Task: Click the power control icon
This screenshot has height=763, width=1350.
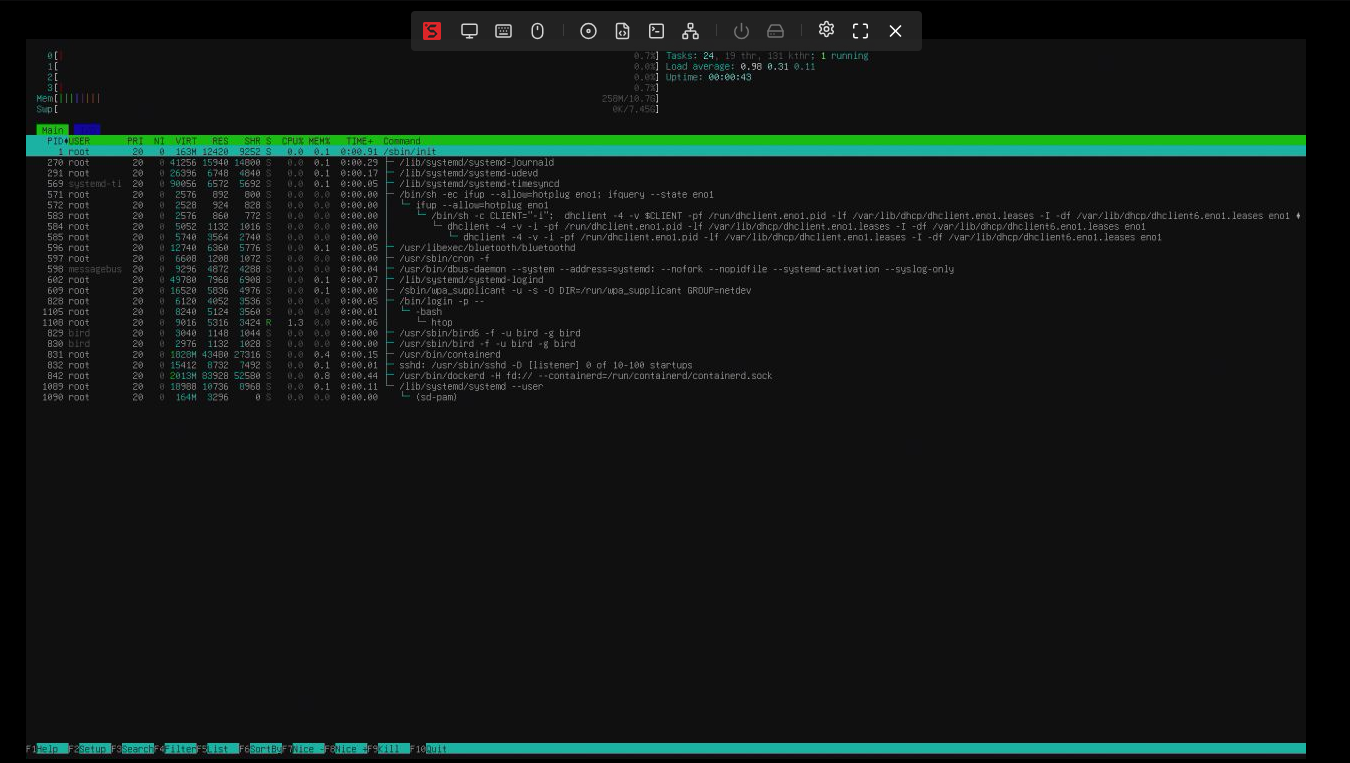Action: pos(741,31)
